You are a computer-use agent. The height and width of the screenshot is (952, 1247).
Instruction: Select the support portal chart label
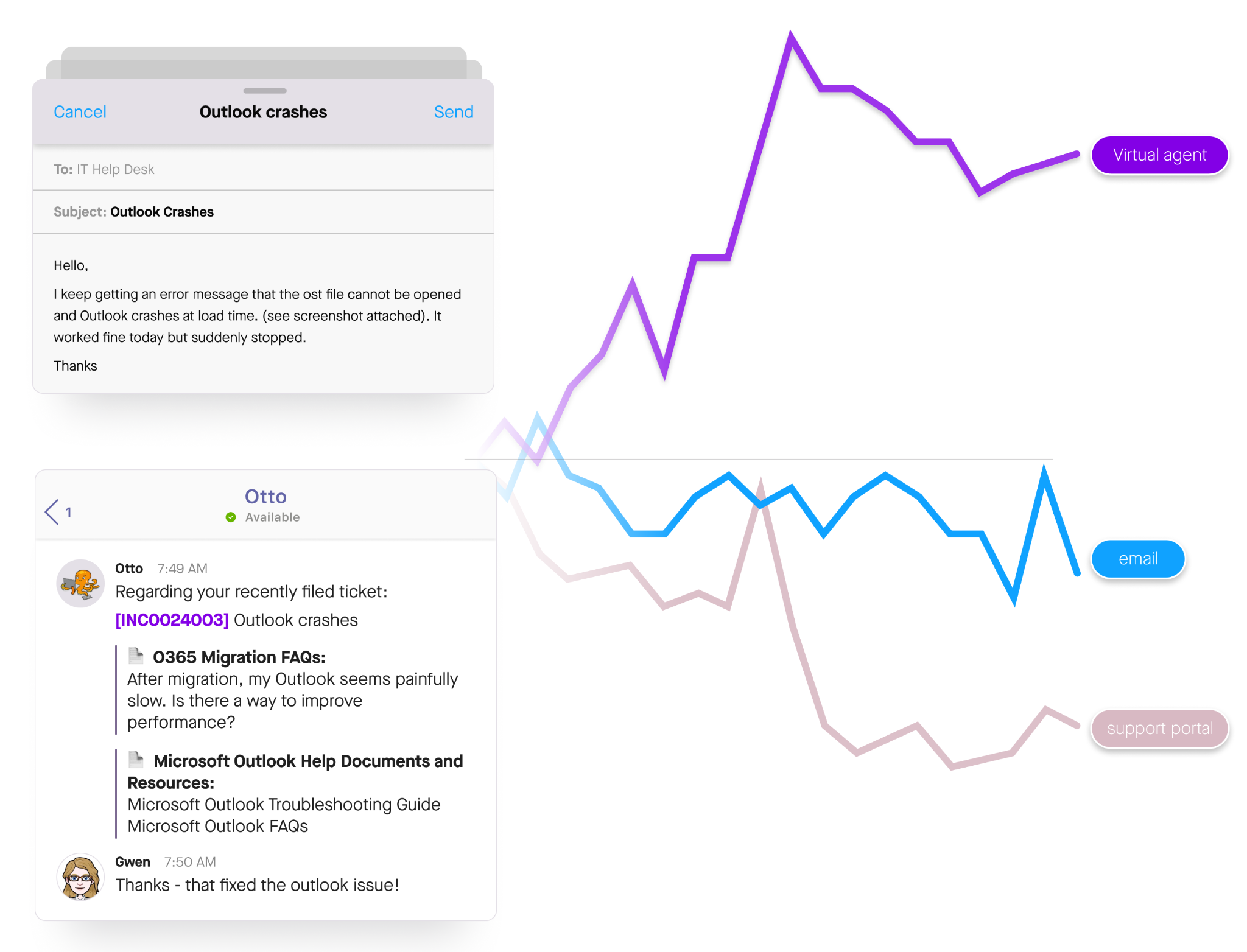click(1159, 729)
